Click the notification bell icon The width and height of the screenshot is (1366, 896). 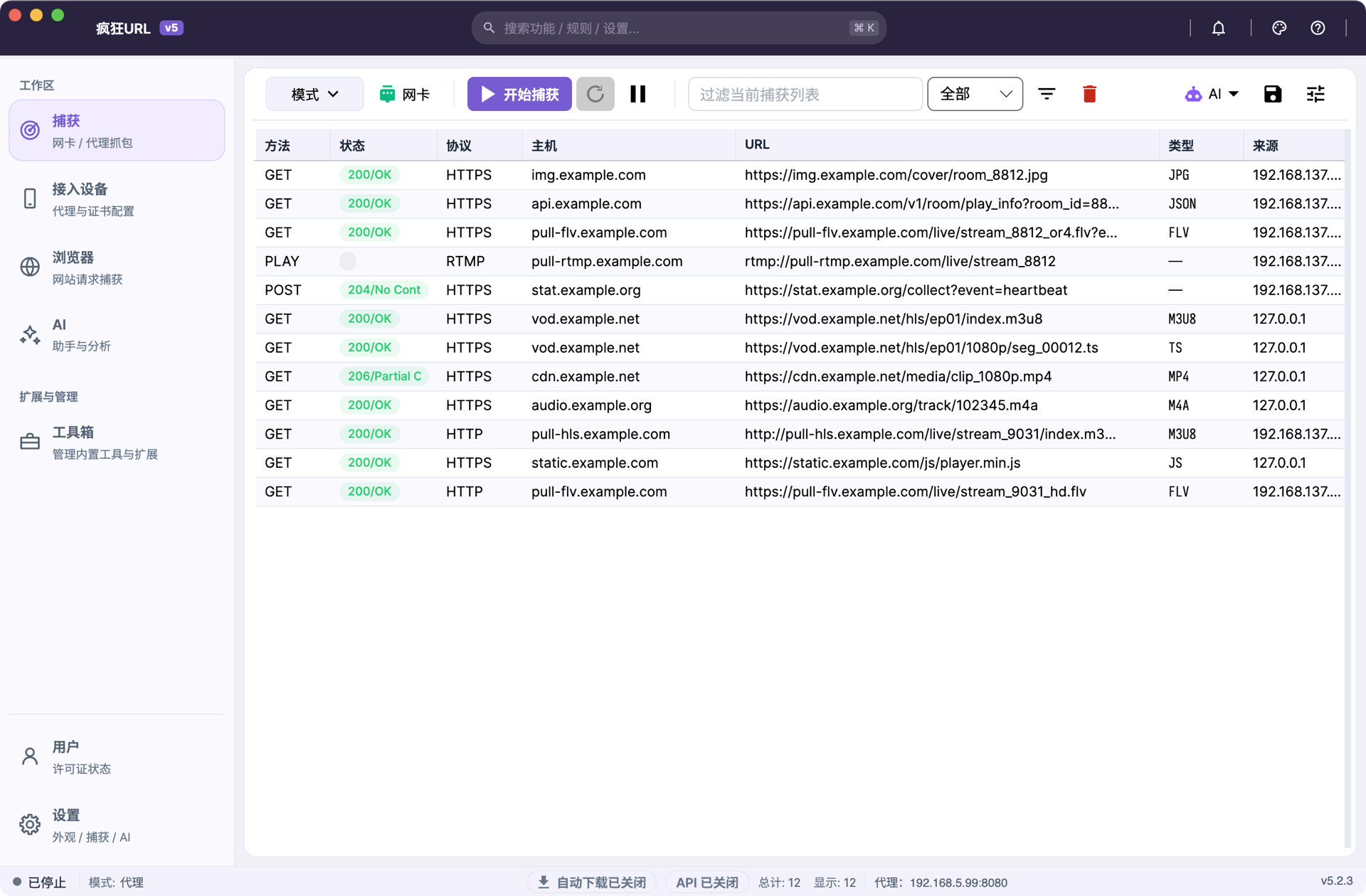click(x=1218, y=28)
